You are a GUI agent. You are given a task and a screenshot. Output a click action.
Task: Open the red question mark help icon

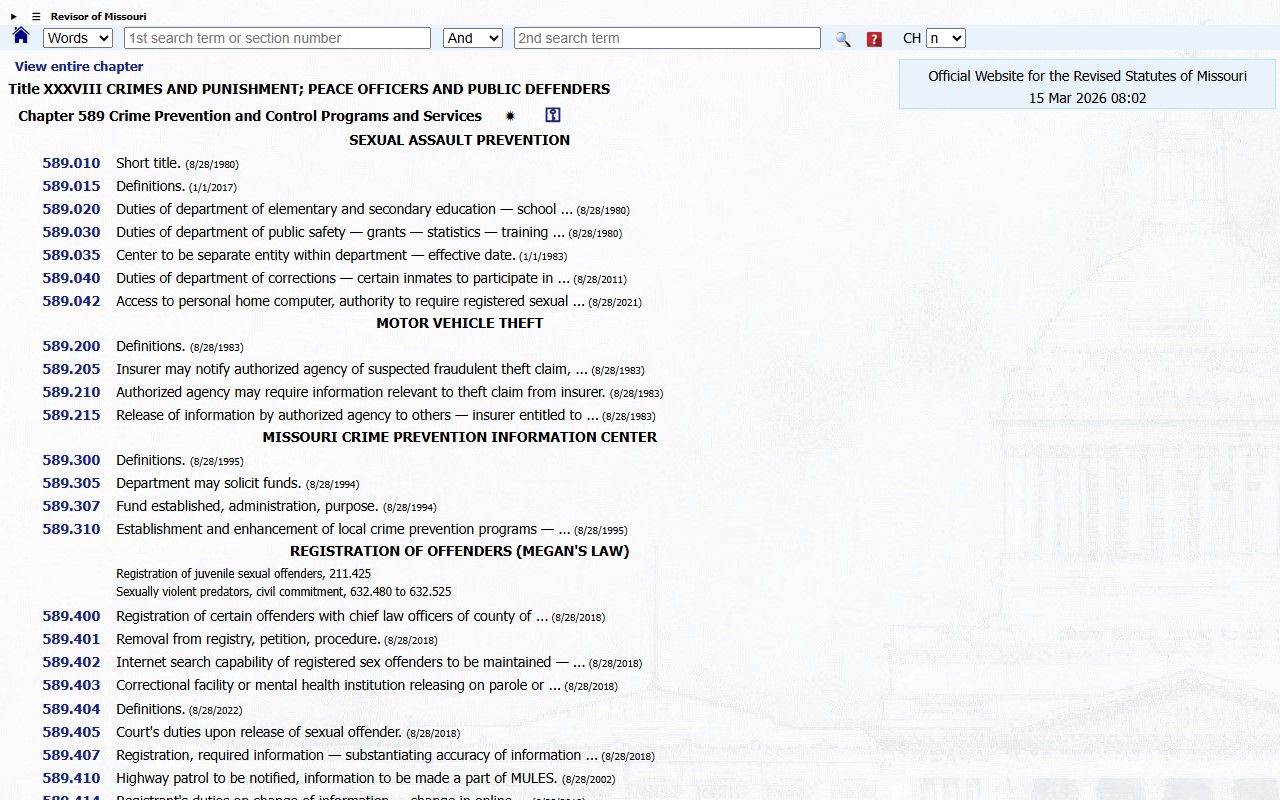click(874, 39)
